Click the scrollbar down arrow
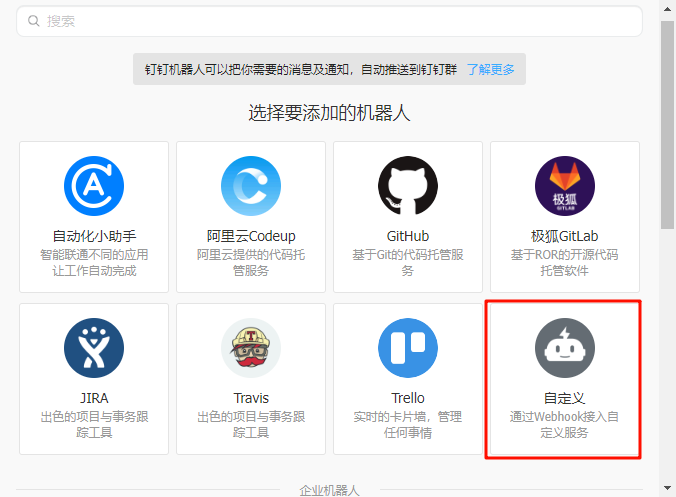This screenshot has height=497, width=676. click(667, 488)
